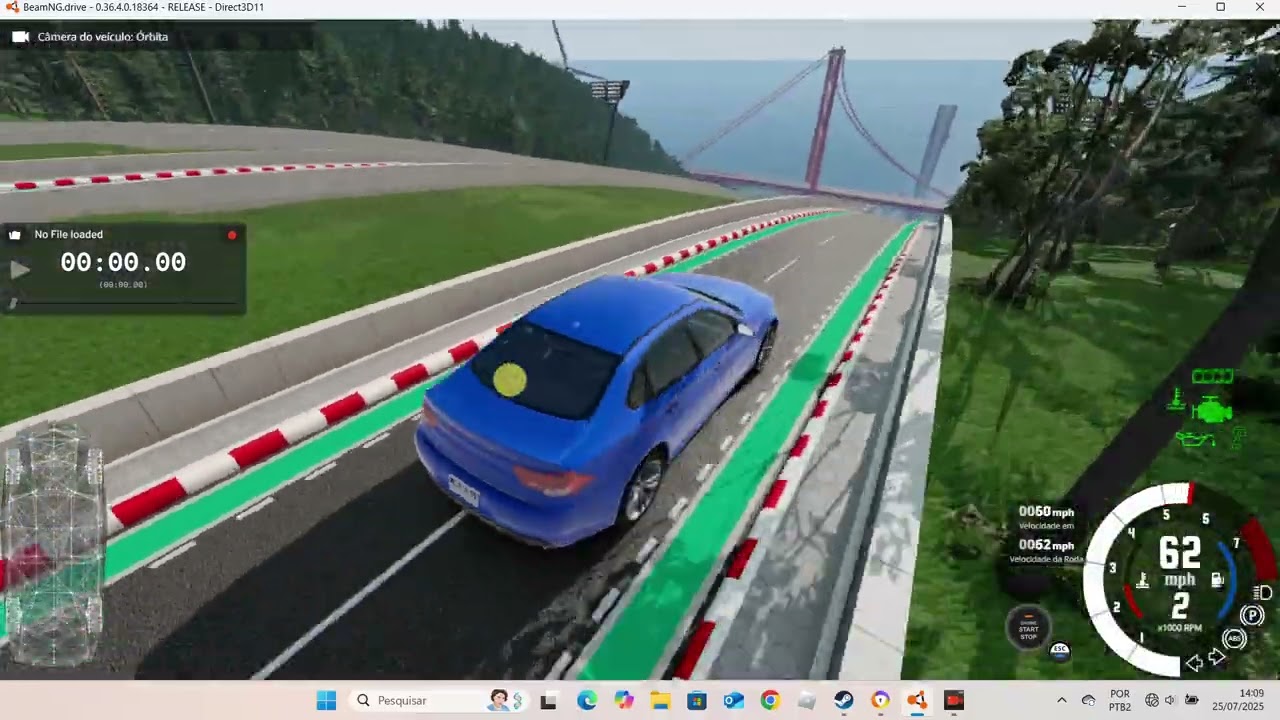Click the engine START STOP button
1280x720 pixels.
(x=1028, y=627)
